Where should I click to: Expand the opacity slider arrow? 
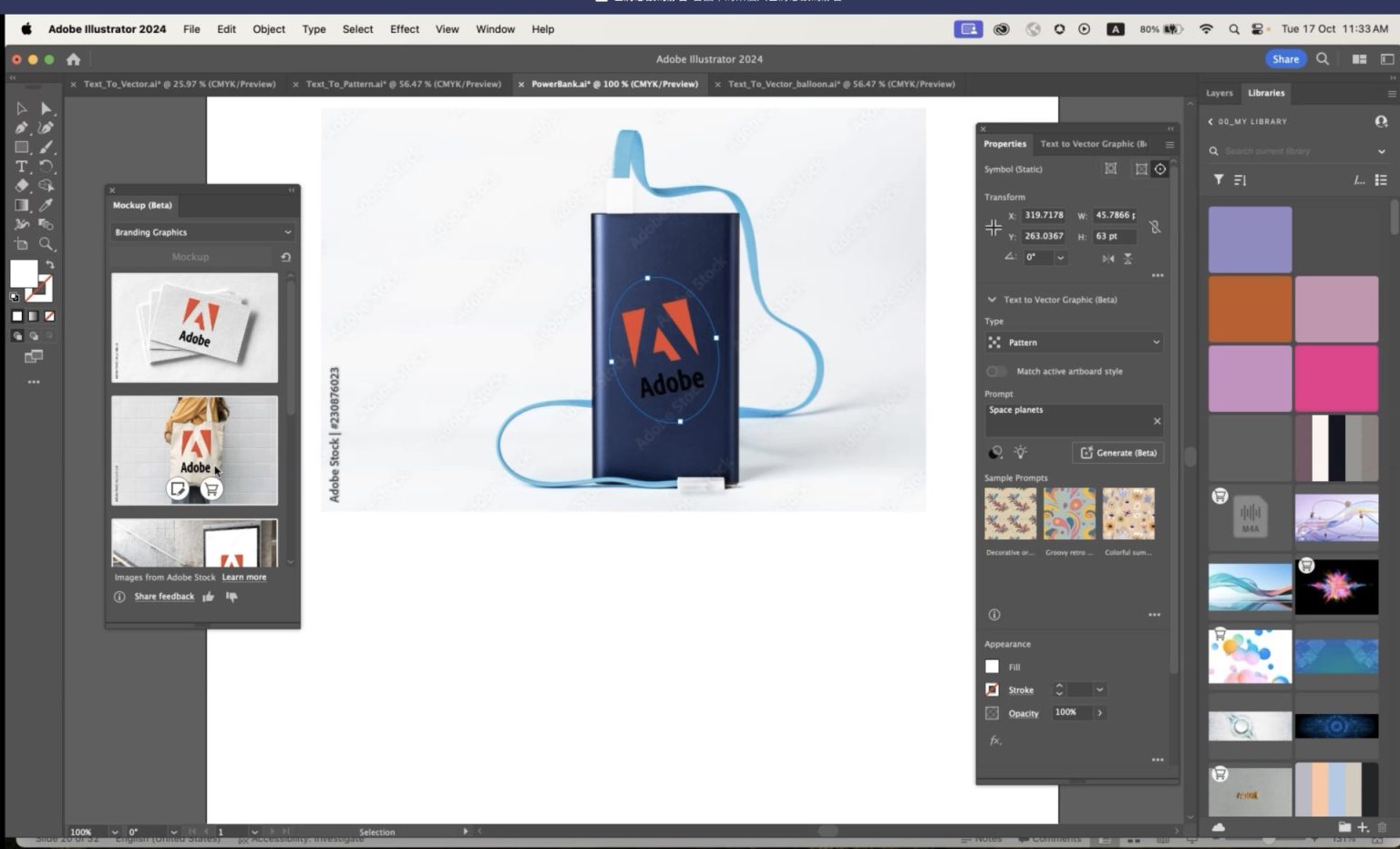click(x=1100, y=713)
